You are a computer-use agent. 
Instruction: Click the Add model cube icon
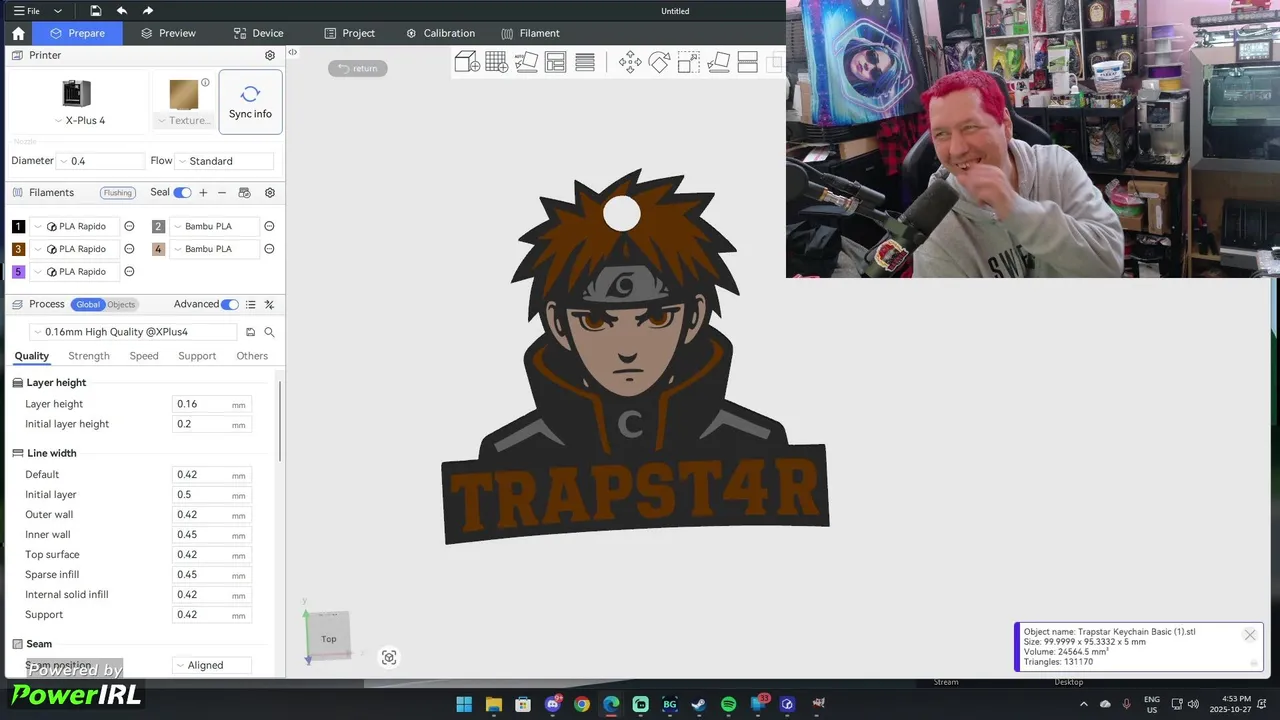467,62
